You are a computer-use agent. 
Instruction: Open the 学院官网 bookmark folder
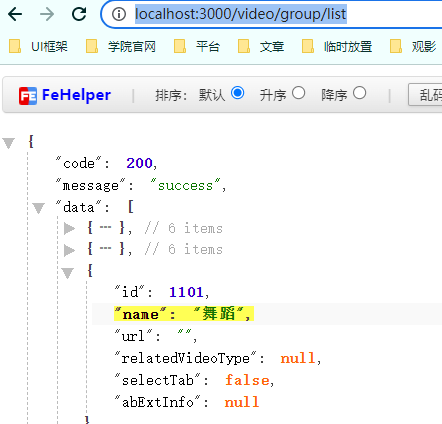(121, 46)
